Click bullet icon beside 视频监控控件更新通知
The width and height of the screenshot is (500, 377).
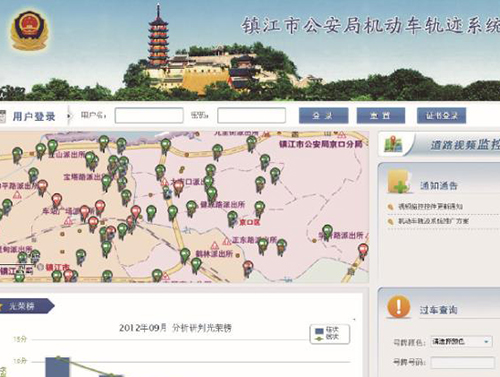[x=390, y=207]
